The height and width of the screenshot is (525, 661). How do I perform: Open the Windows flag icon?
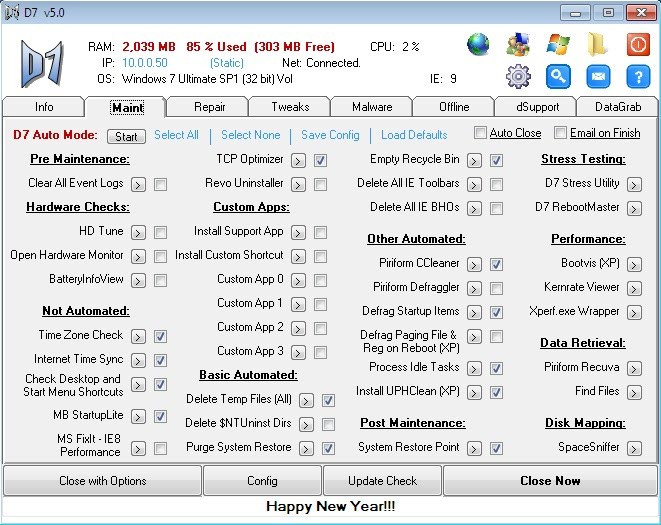558,44
